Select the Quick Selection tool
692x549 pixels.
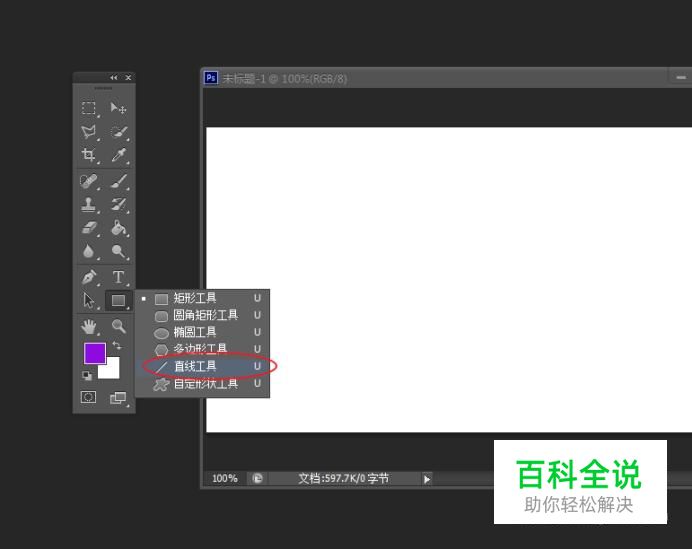point(118,132)
